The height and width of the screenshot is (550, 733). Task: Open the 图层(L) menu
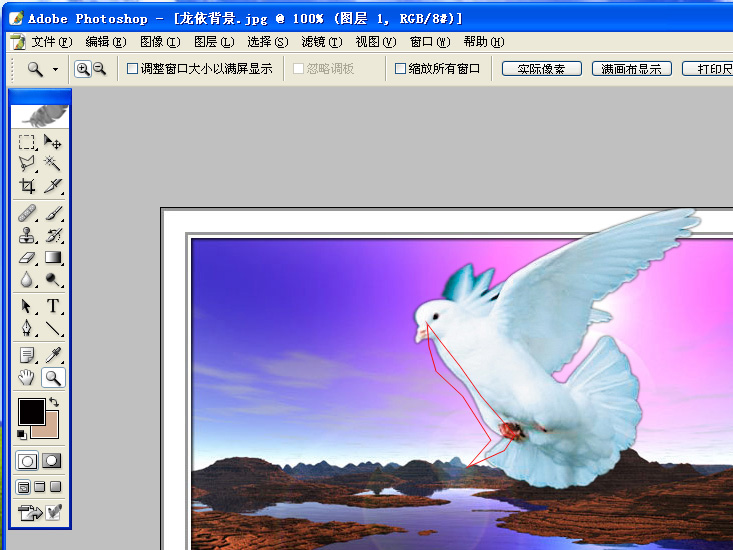coord(214,42)
